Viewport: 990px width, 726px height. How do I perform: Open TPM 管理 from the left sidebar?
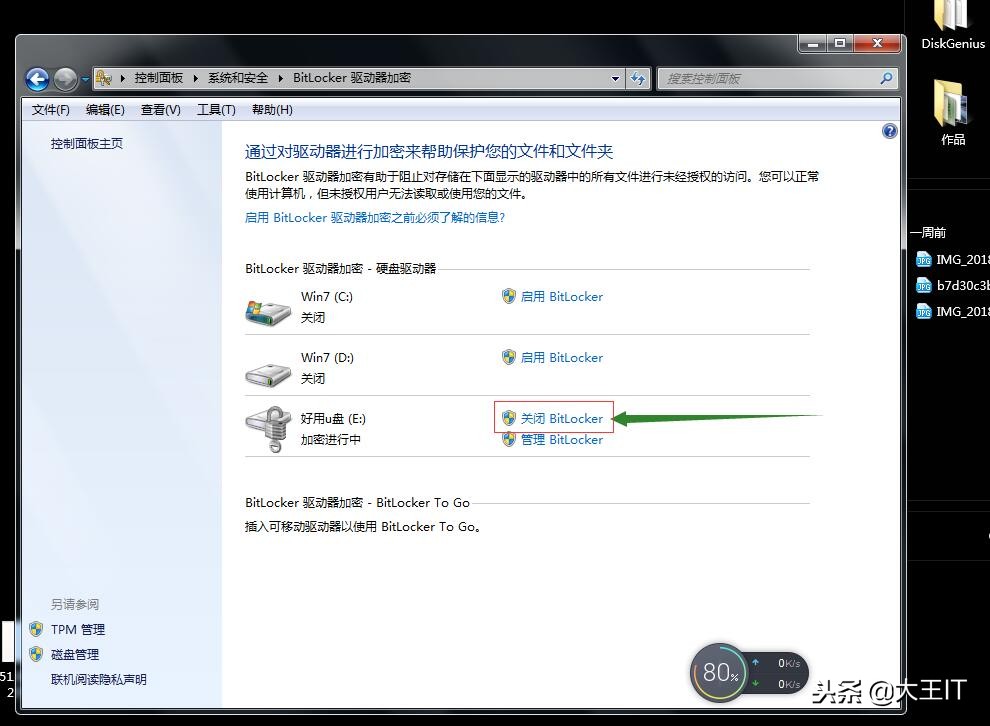pos(76,629)
